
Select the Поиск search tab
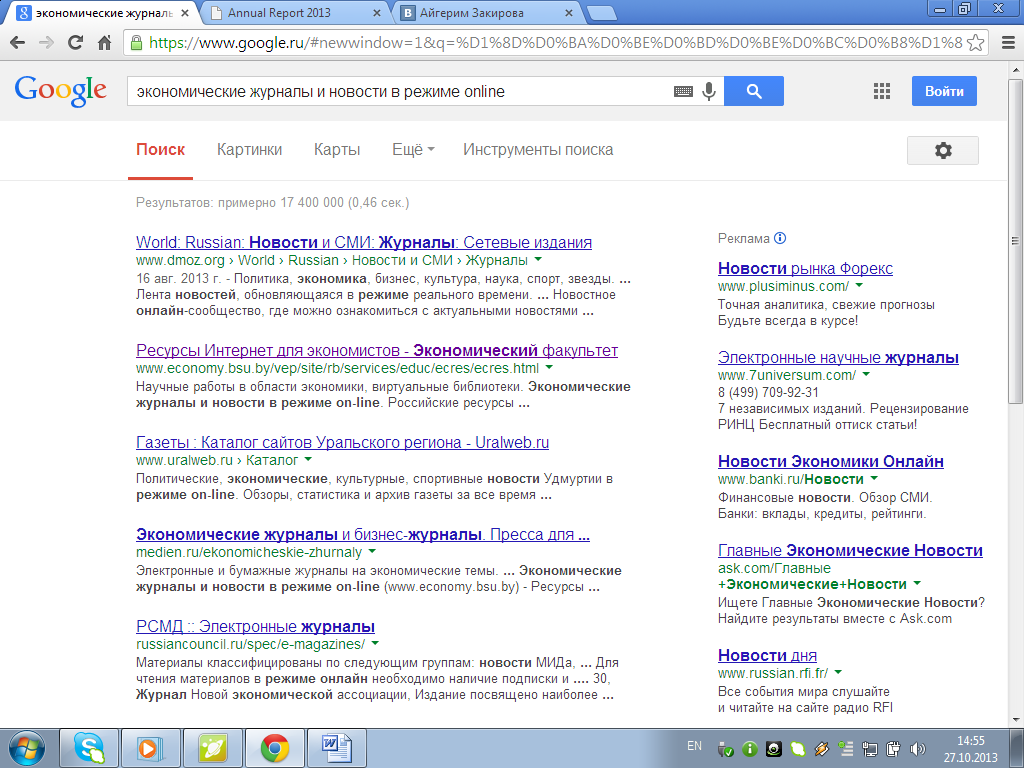point(161,150)
